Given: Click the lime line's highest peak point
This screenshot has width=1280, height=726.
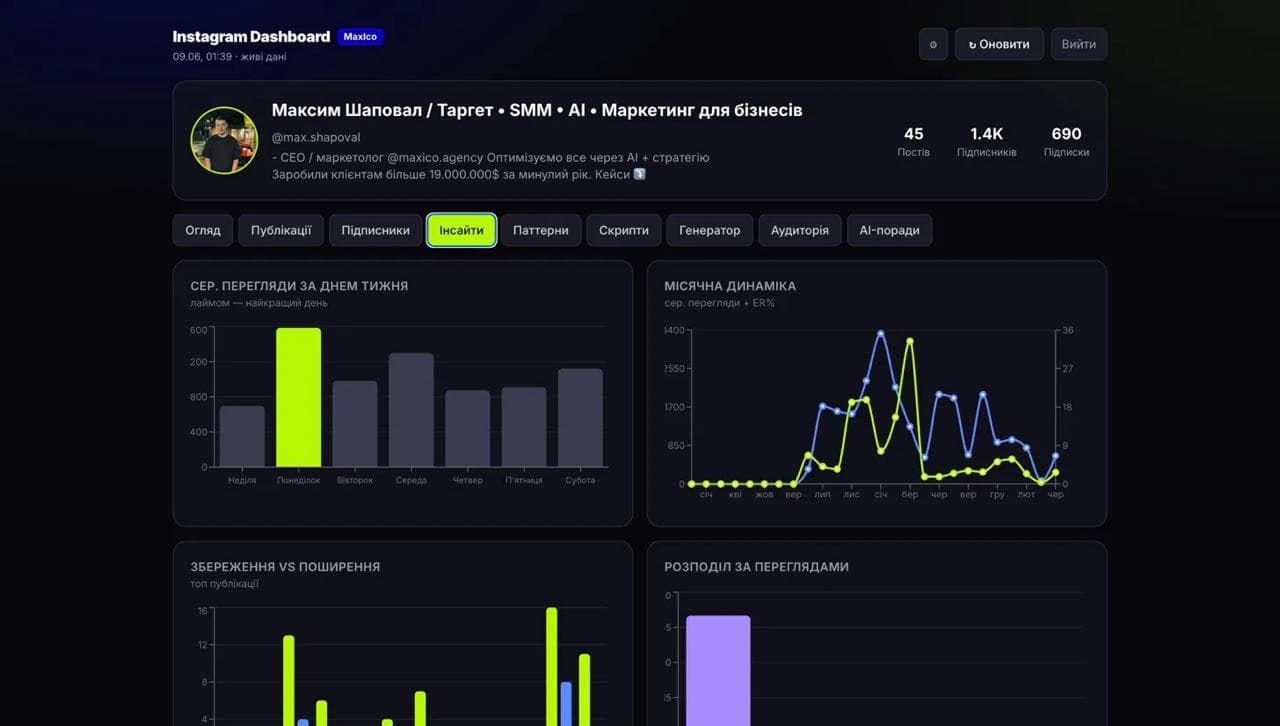Looking at the screenshot, I should pos(910,341).
